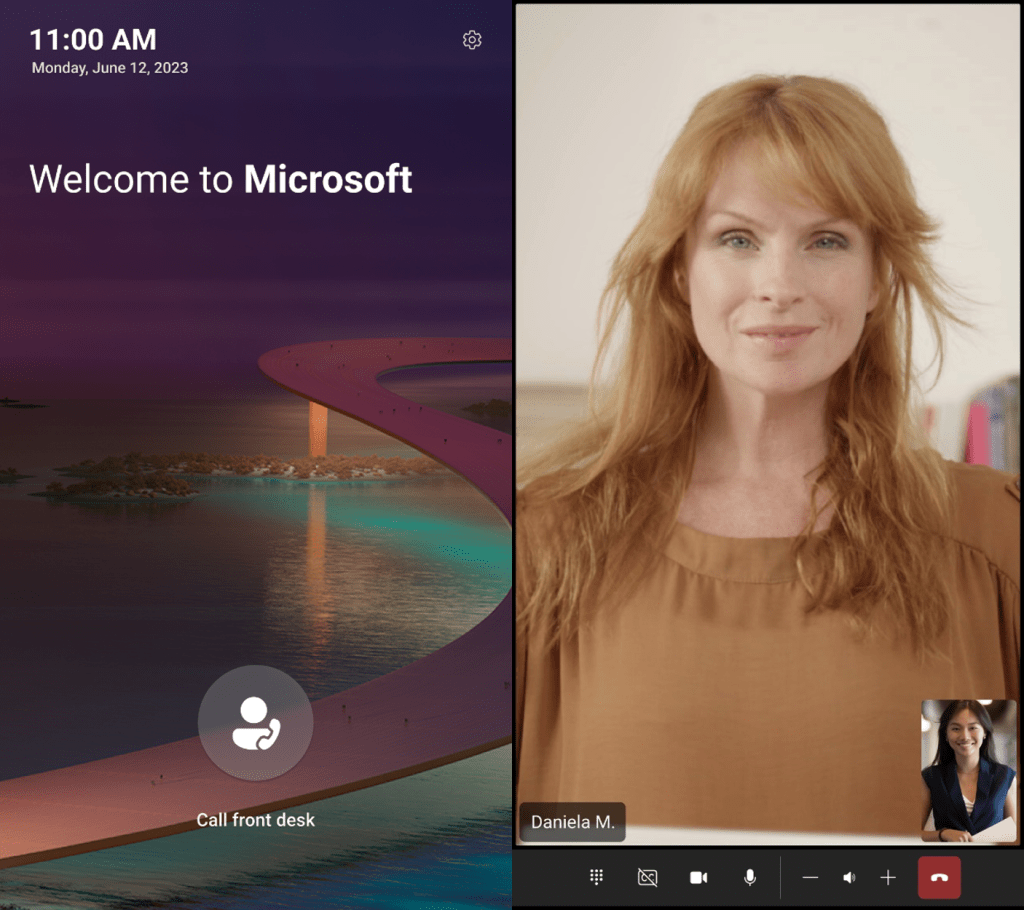The width and height of the screenshot is (1024, 910).
Task: Decrease volume with the minus control
Action: tap(810, 877)
